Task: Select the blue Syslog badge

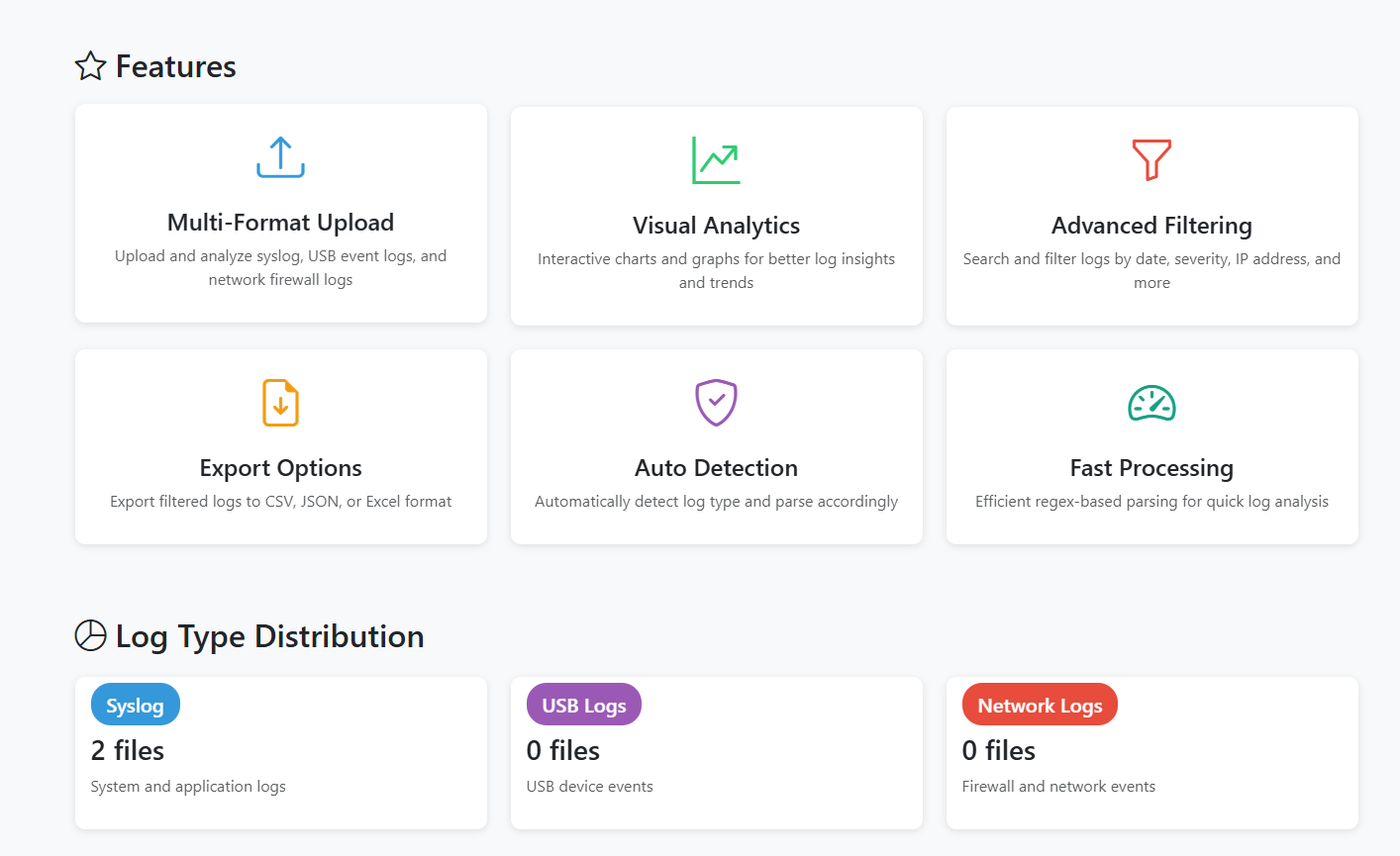Action: [x=135, y=705]
